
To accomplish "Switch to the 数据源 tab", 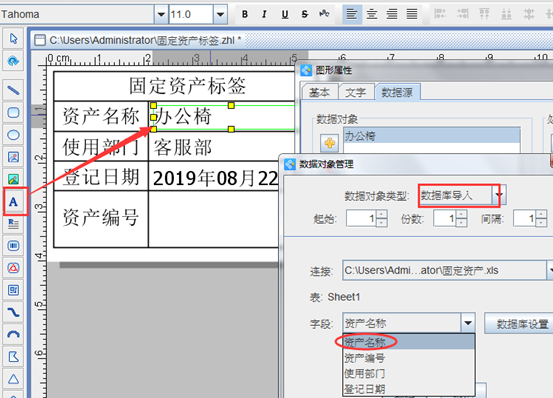I will pyautogui.click(x=397, y=92).
